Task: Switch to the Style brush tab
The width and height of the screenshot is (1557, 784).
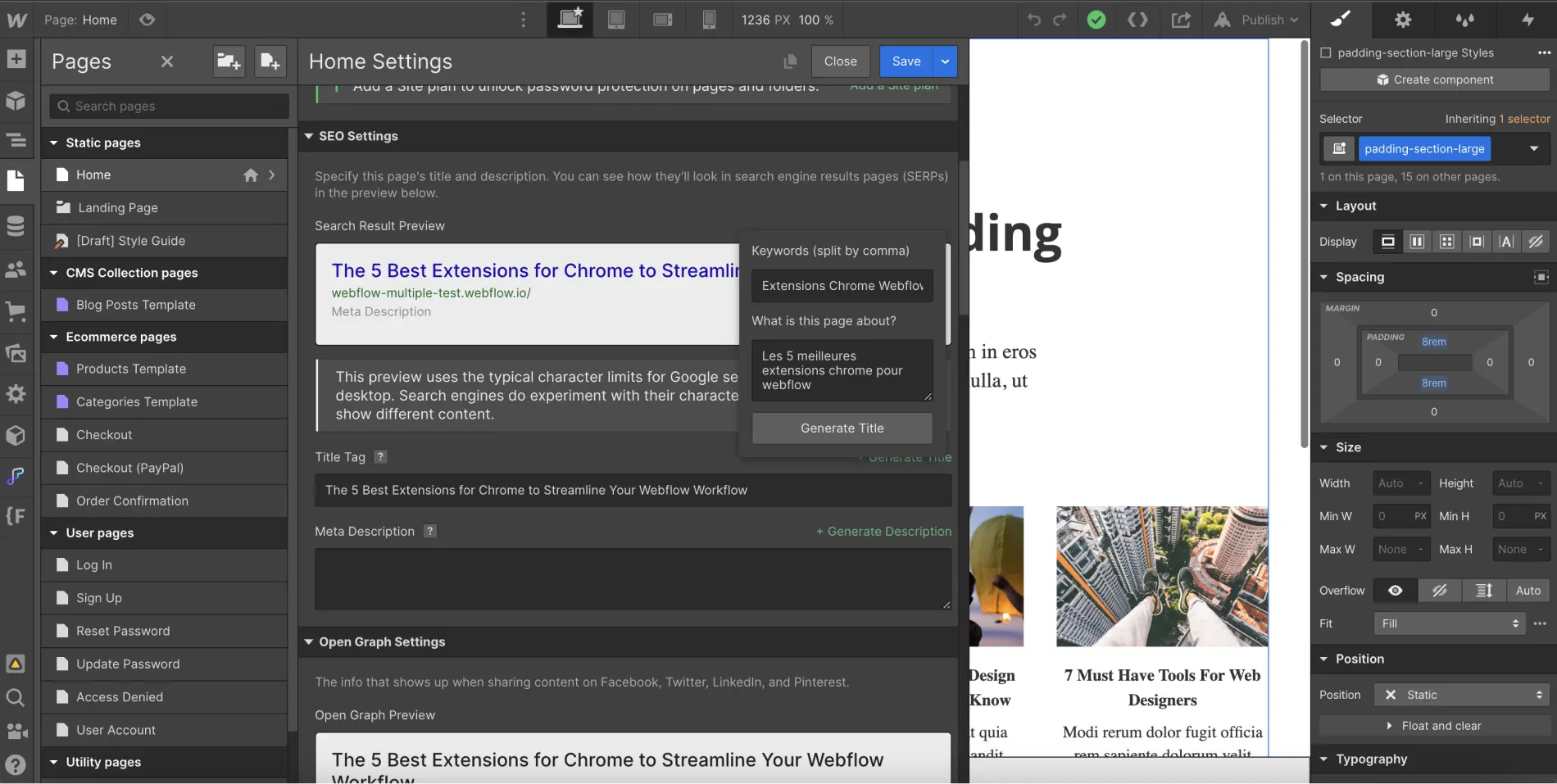Action: click(x=1341, y=19)
